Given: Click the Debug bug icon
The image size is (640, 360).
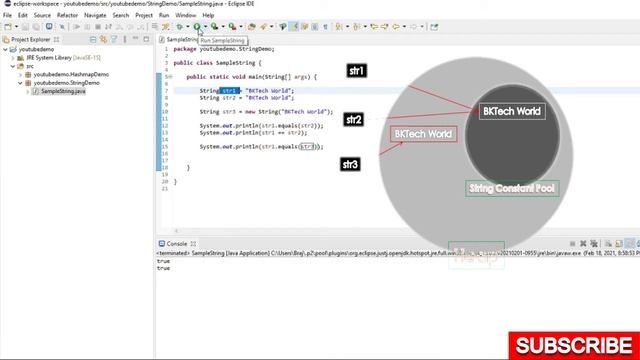Looking at the screenshot, I should 180,27.
